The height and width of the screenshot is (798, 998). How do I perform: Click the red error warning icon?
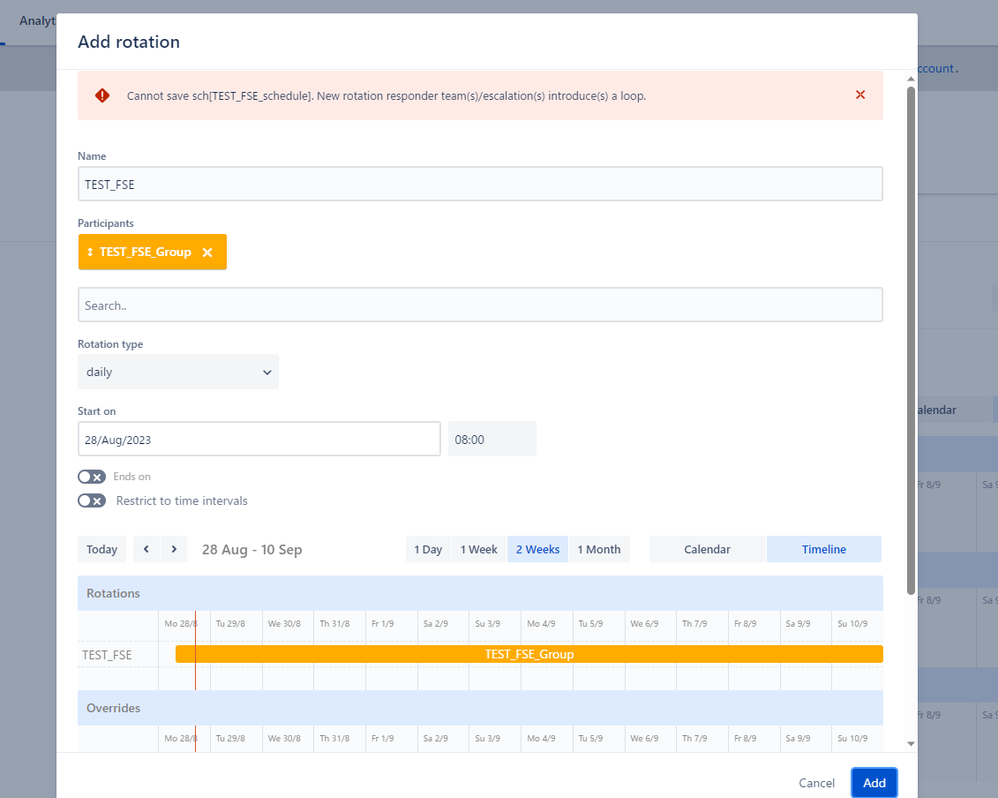click(102, 95)
